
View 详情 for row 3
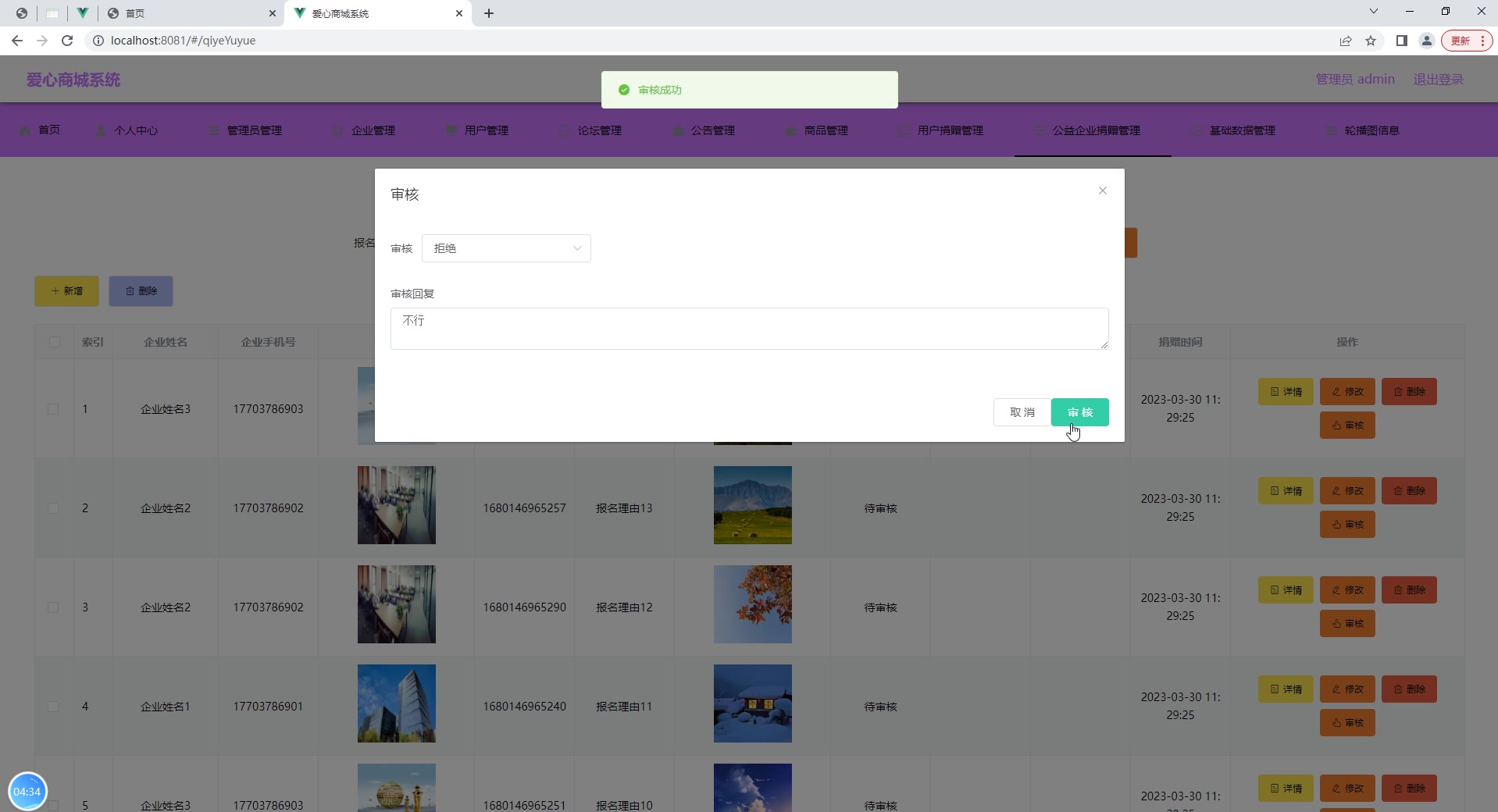(x=1286, y=590)
